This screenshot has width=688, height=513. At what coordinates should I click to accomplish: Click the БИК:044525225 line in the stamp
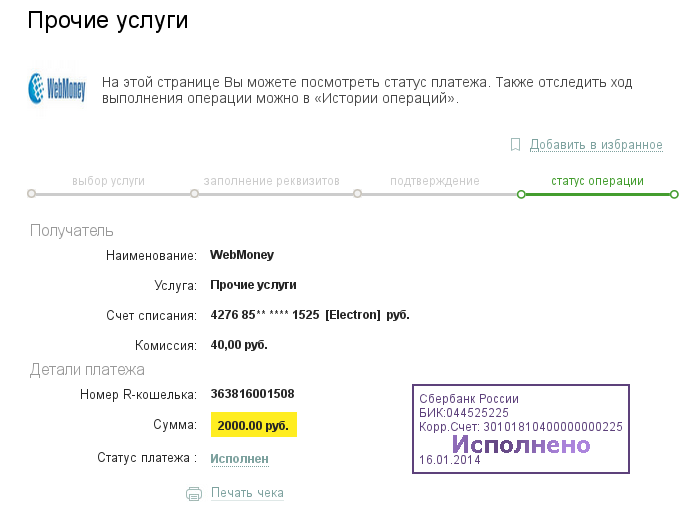pyautogui.click(x=464, y=413)
